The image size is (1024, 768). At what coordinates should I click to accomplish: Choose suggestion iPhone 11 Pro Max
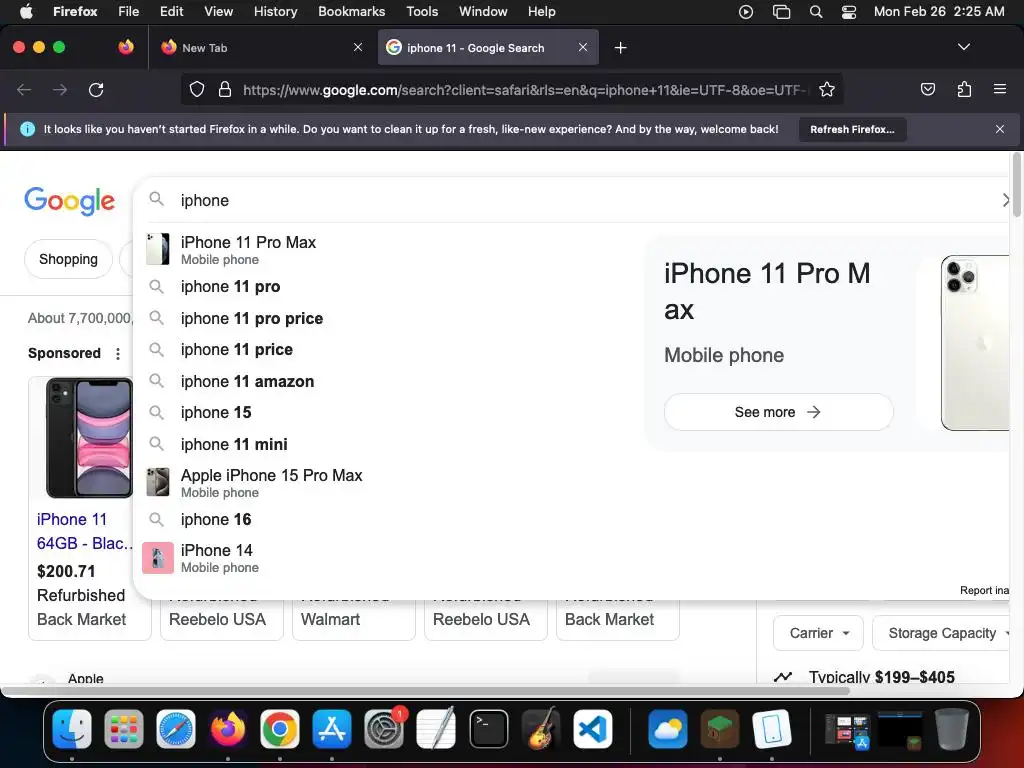pos(385,250)
